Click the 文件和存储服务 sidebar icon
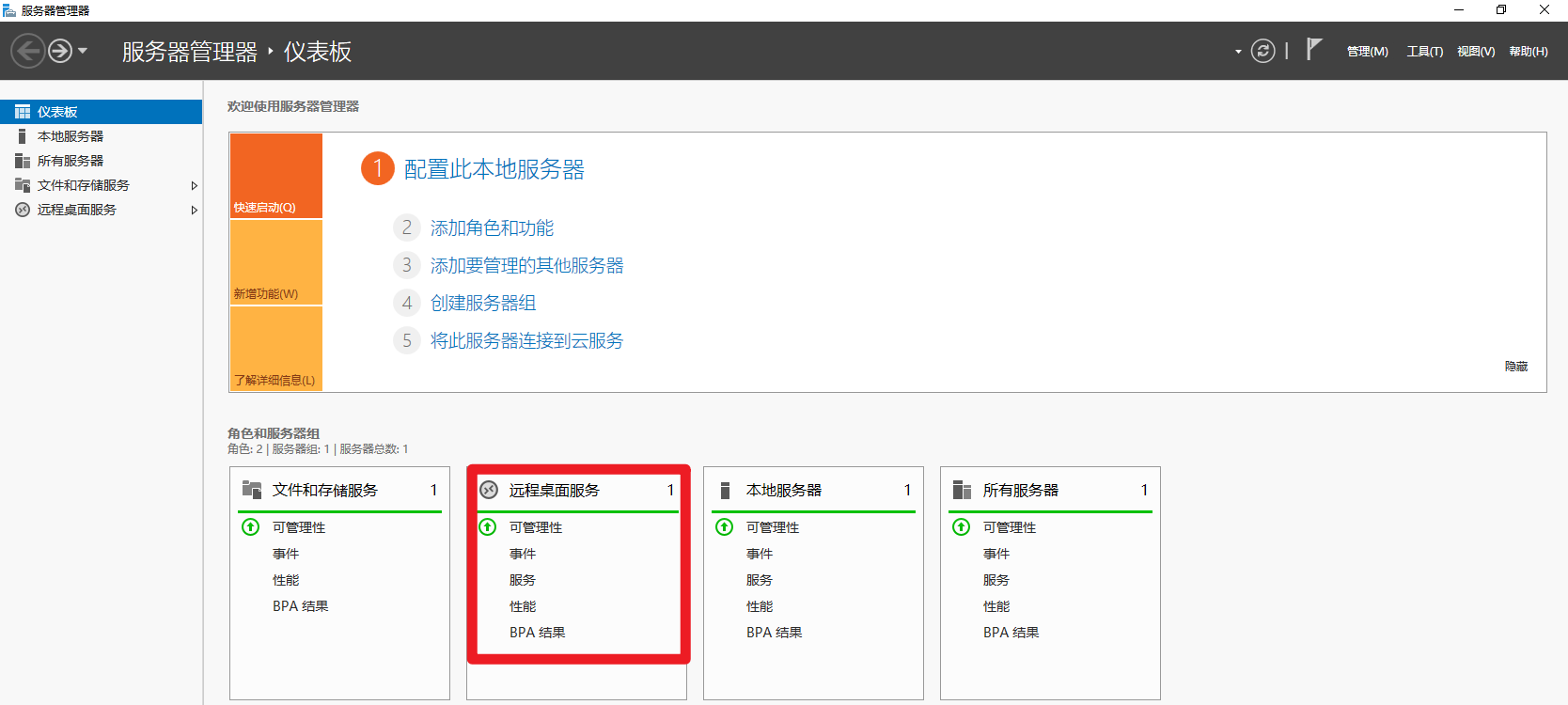Viewport: 1568px width, 705px height. coord(23,185)
